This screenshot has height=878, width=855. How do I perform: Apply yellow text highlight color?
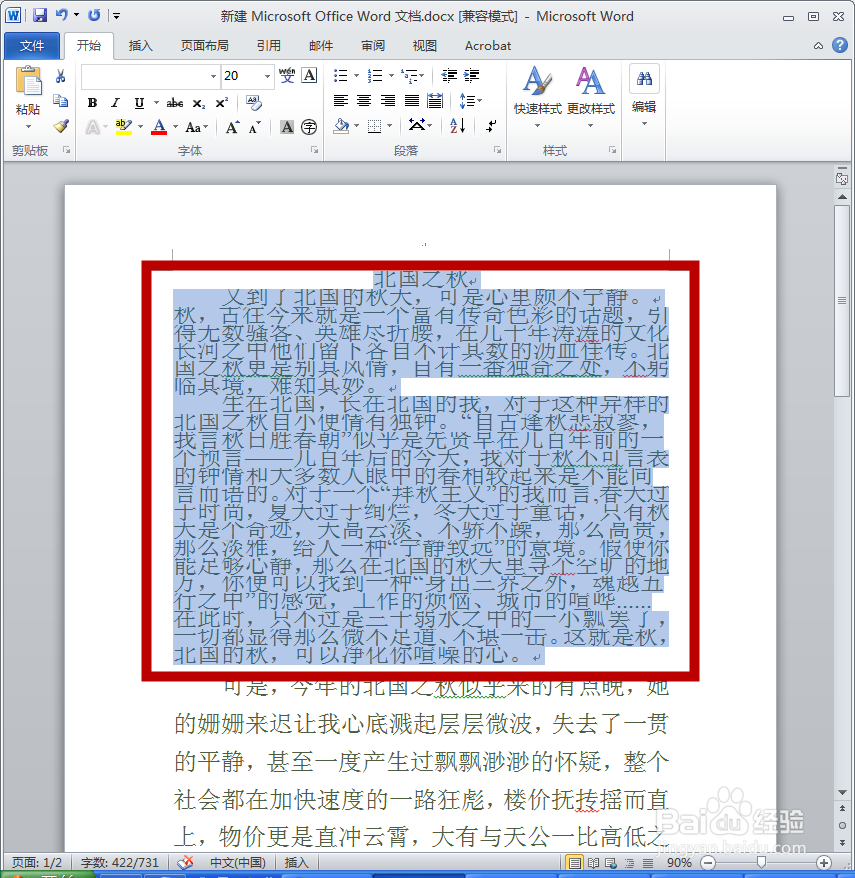pos(122,125)
